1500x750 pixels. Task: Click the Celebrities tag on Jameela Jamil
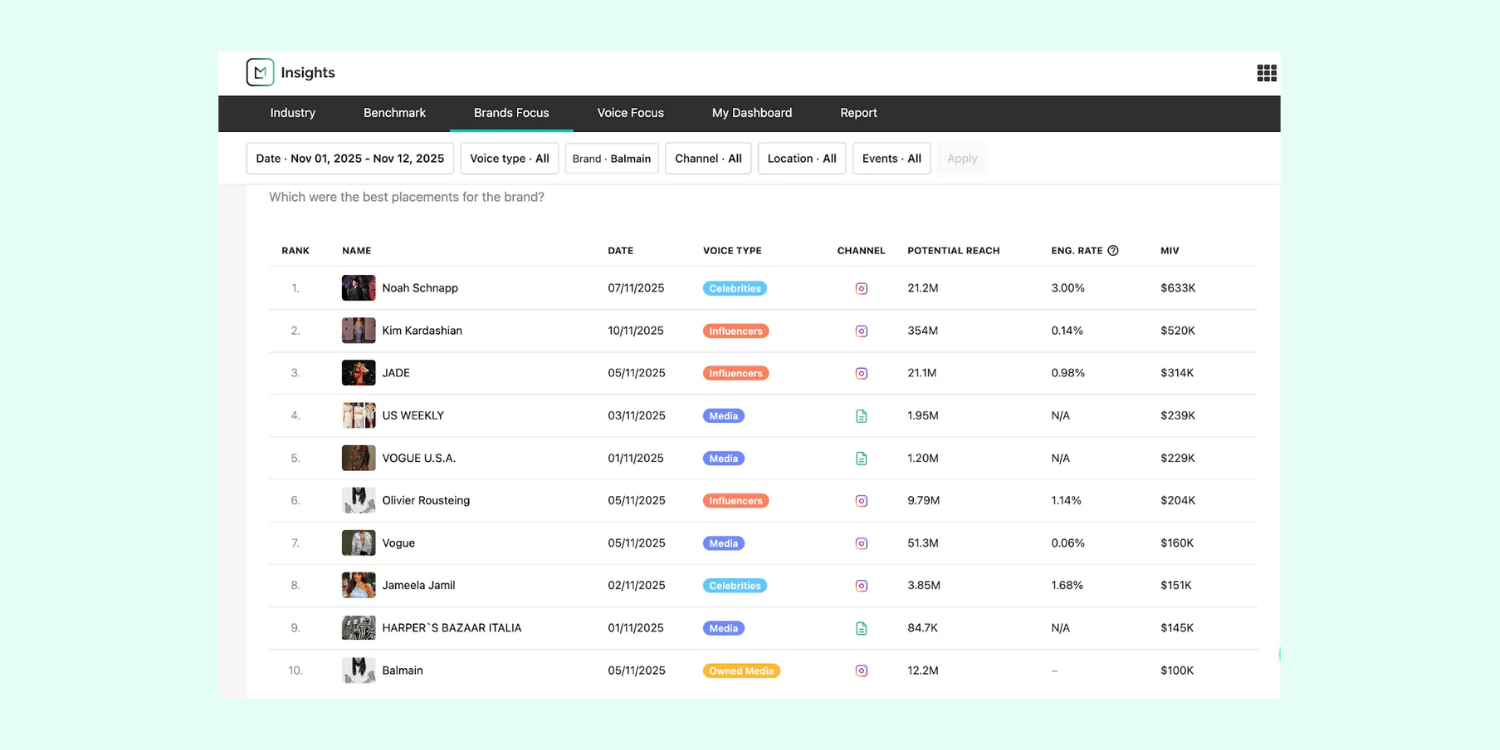point(735,586)
